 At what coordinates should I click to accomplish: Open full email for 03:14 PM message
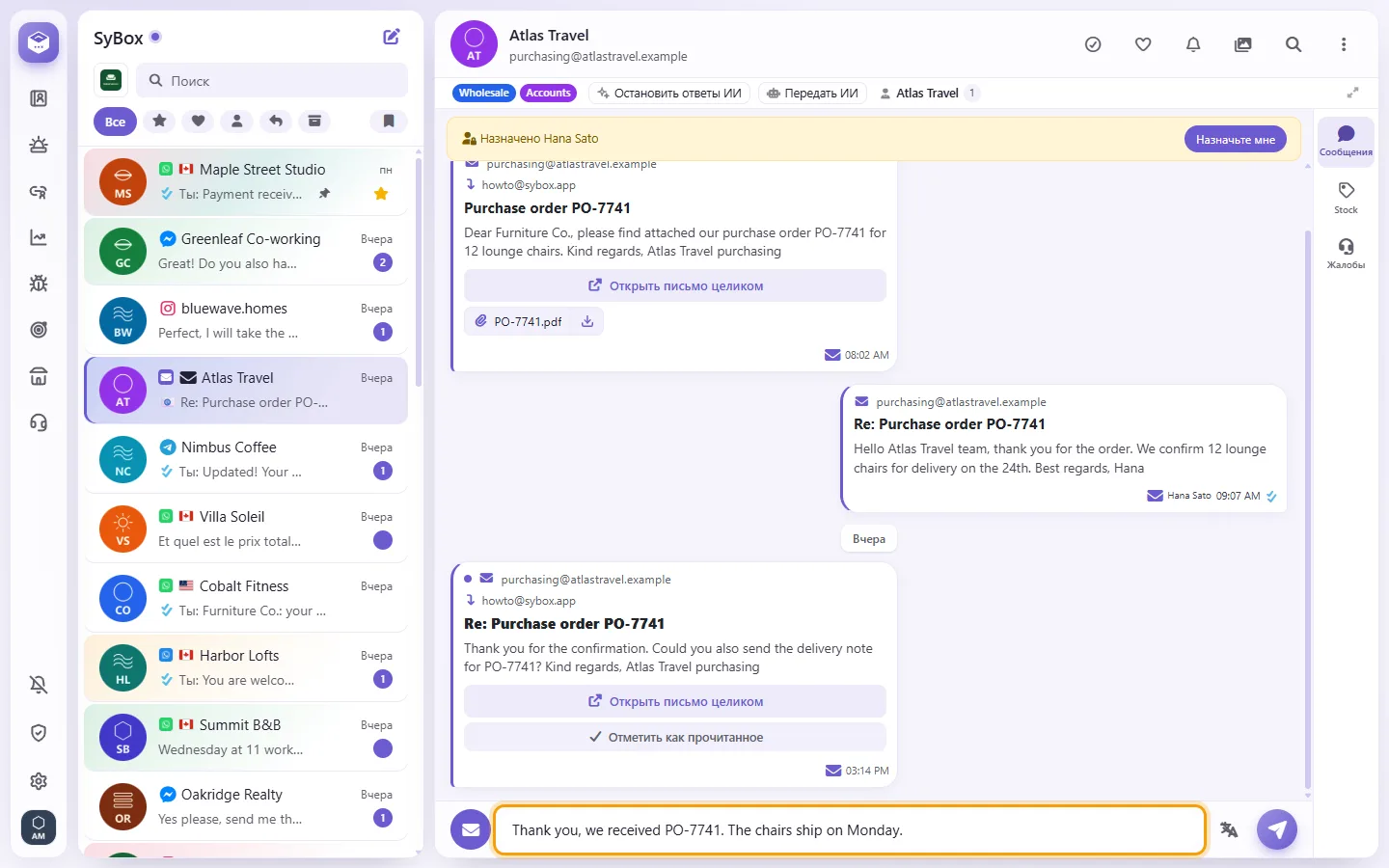(675, 701)
